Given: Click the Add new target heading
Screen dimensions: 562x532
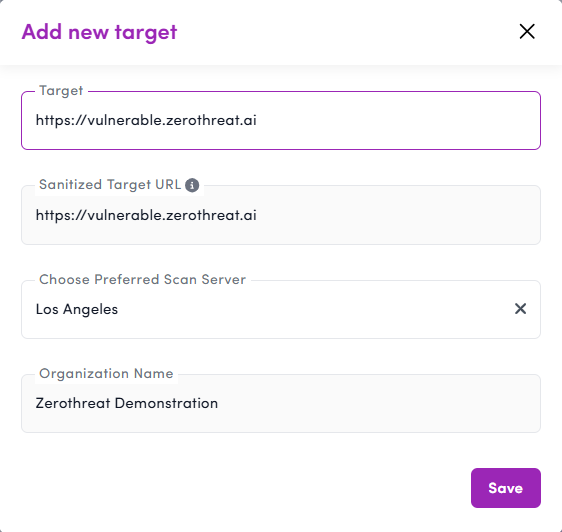Looking at the screenshot, I should click(99, 32).
